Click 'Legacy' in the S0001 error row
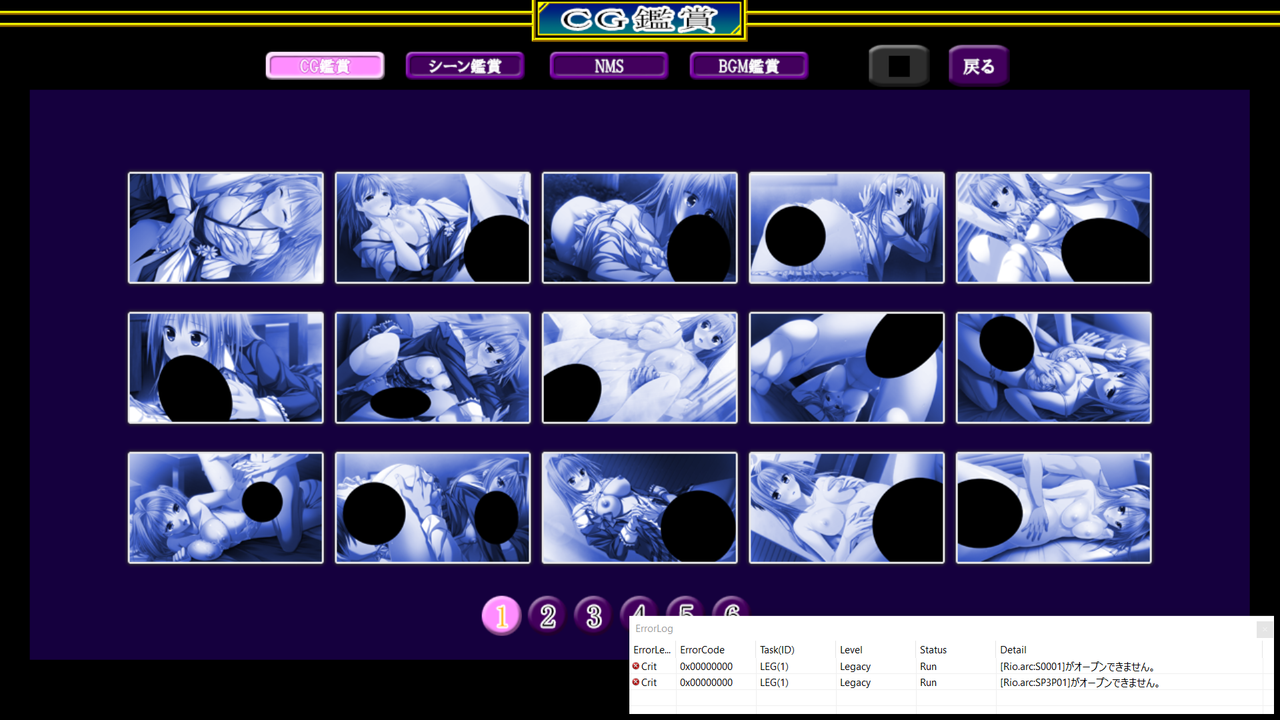1280x720 pixels. tap(855, 666)
